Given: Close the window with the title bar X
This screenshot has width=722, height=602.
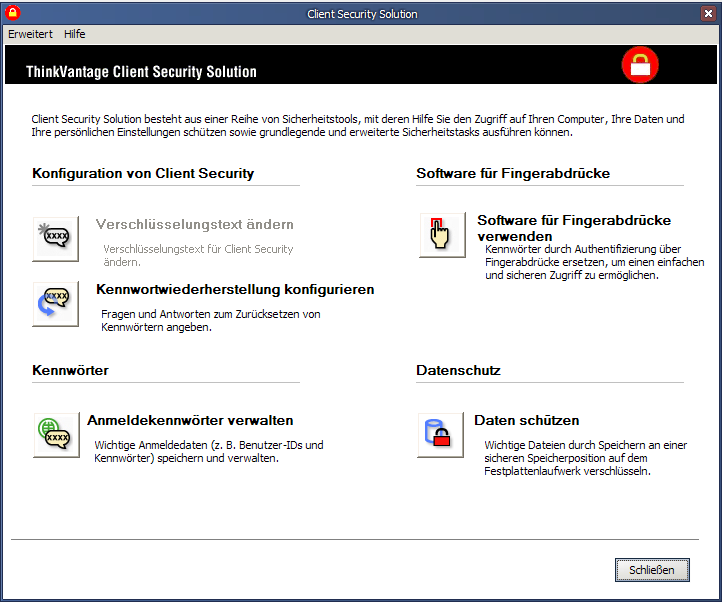Looking at the screenshot, I should [708, 14].
